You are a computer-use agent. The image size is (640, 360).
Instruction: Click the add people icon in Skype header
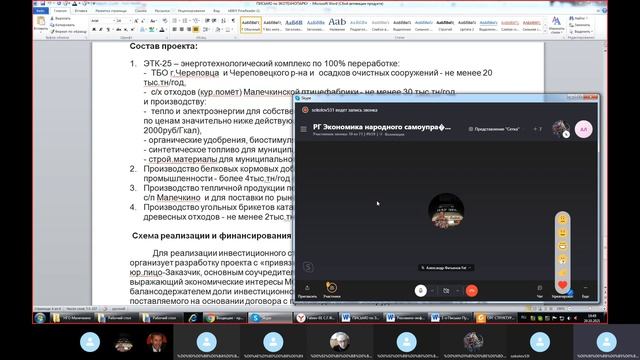click(x=538, y=129)
